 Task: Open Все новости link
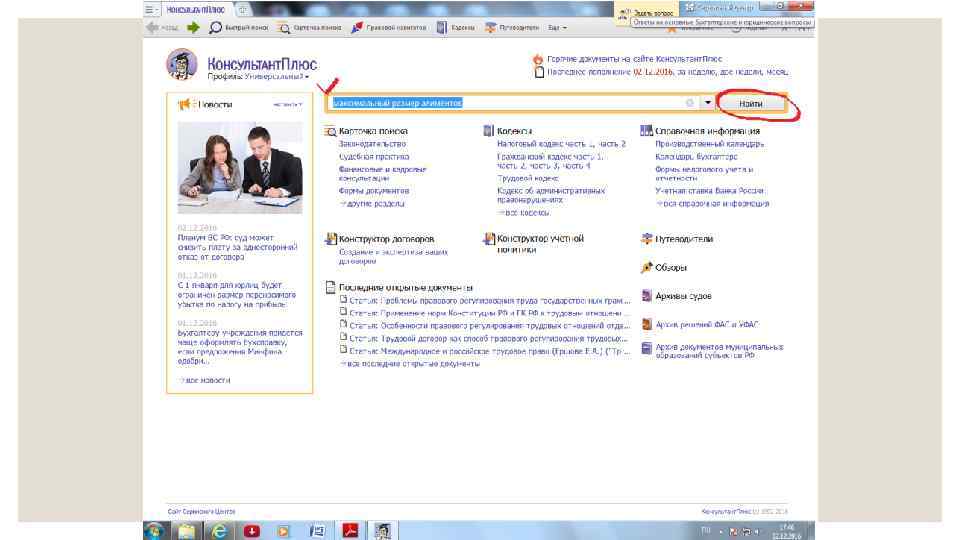pos(206,381)
